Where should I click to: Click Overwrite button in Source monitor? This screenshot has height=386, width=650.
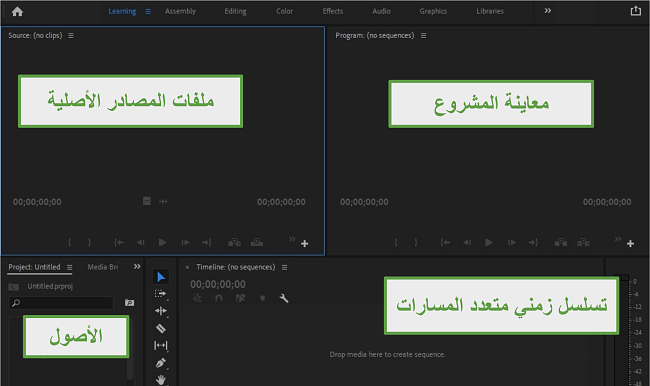click(257, 242)
